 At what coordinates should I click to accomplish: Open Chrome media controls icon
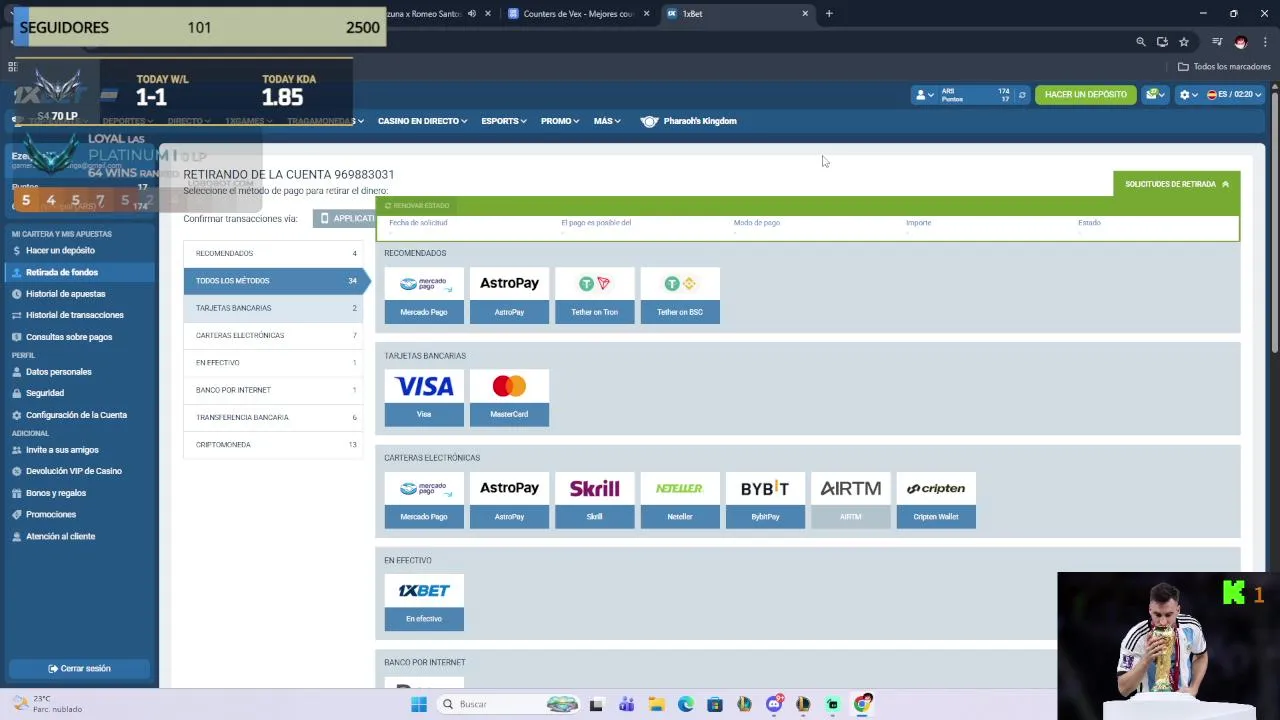click(1217, 42)
